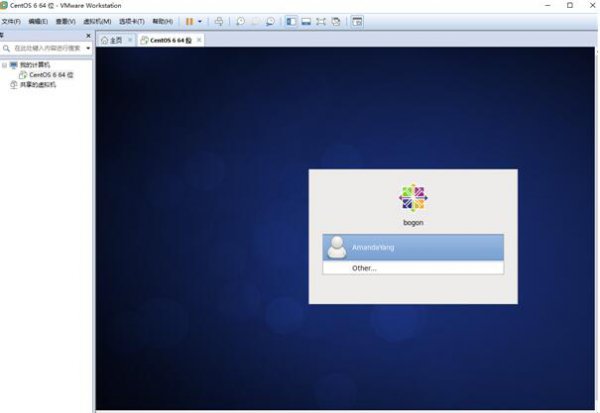Viewport: 600px width, 413px height.
Task: Open the 选项卡(T) menu
Action: [x=132, y=21]
